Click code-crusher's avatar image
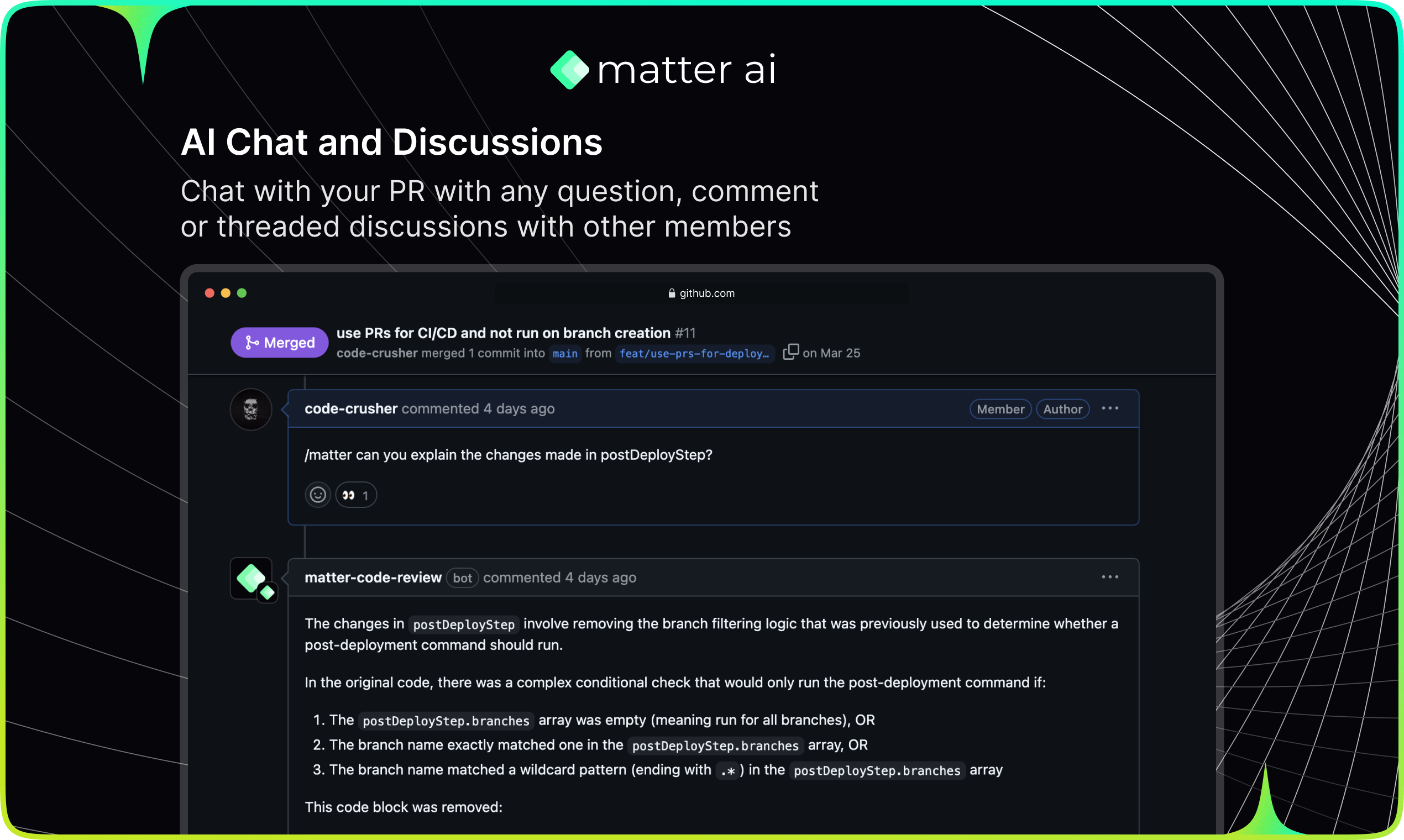The image size is (1404, 840). tap(251, 410)
